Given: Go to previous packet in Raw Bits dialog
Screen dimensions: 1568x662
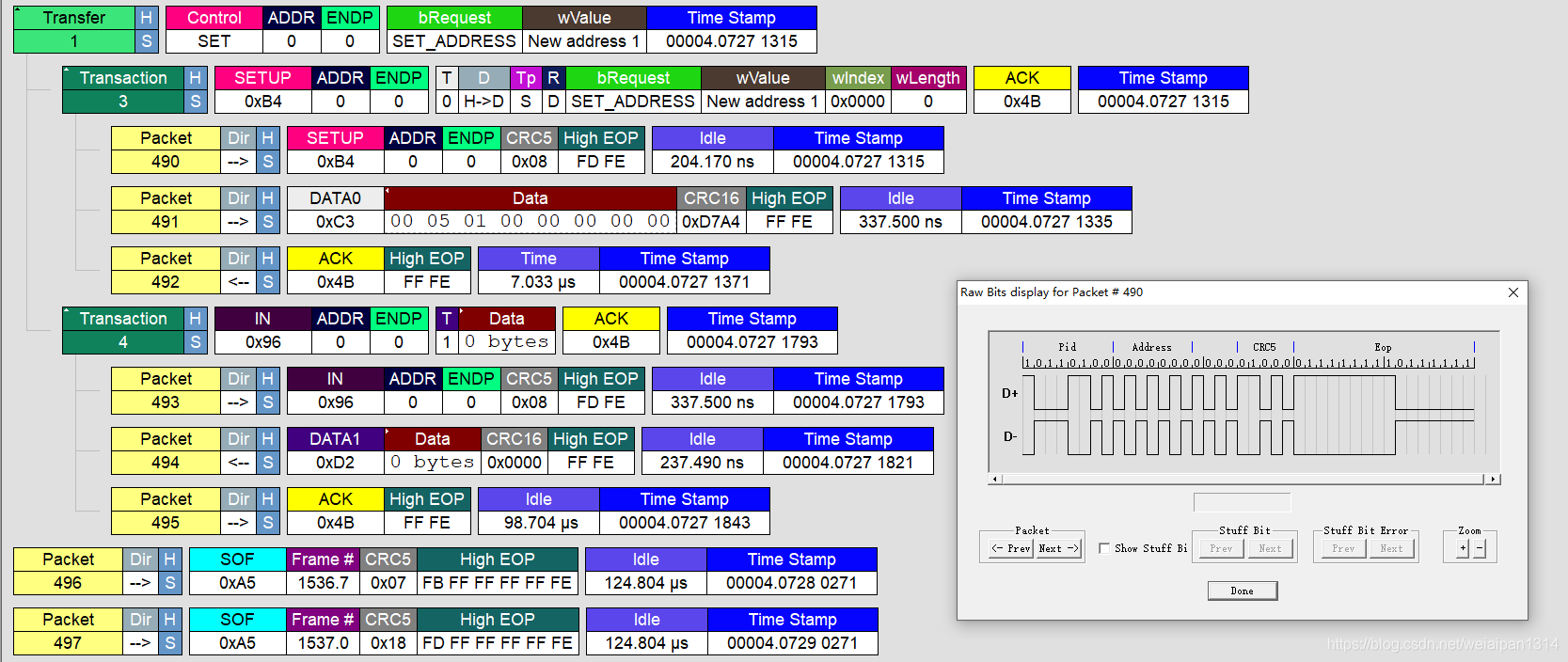Looking at the screenshot, I should [x=1011, y=548].
